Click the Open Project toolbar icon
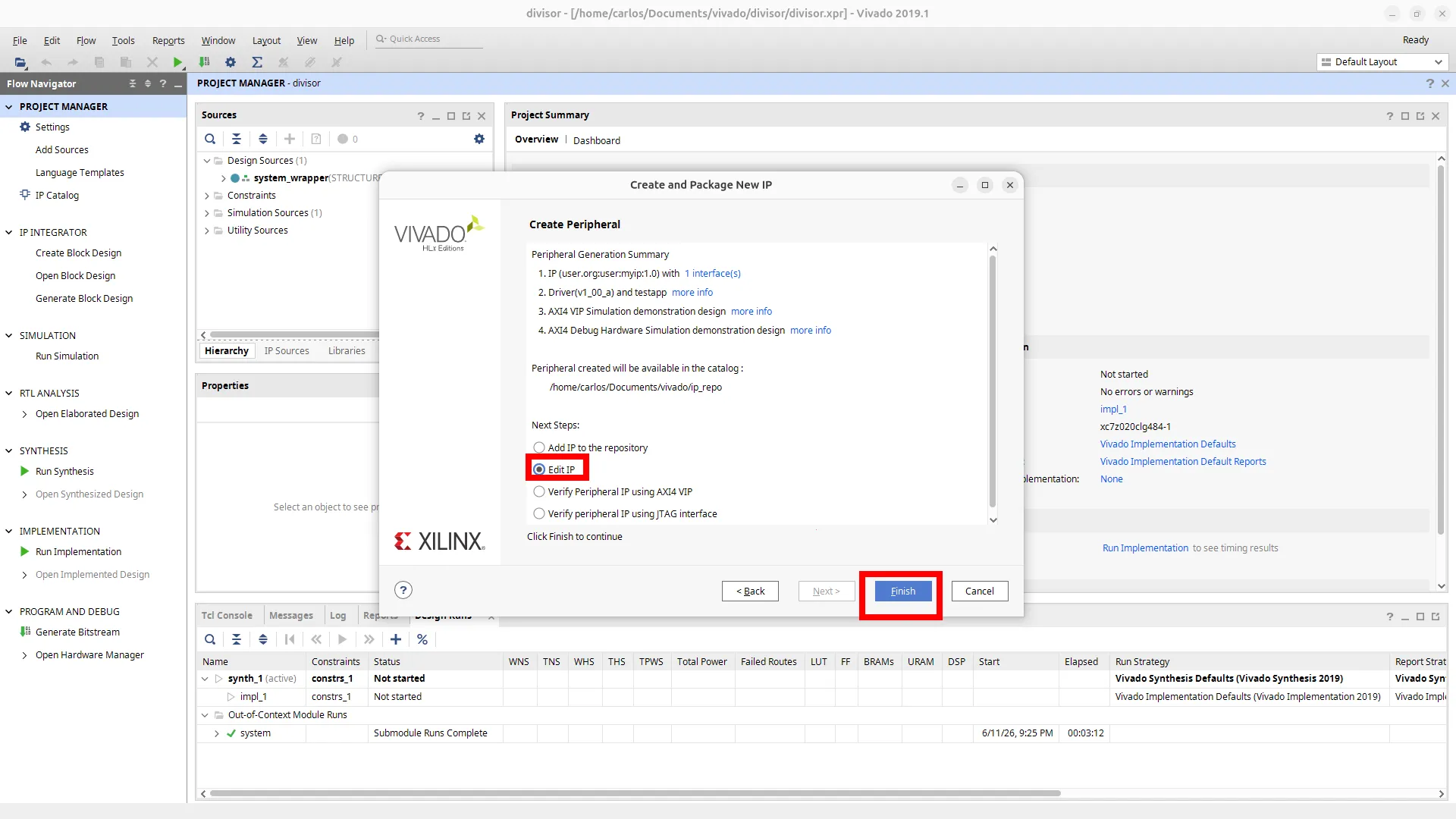The width and height of the screenshot is (1456, 819). coord(20,62)
